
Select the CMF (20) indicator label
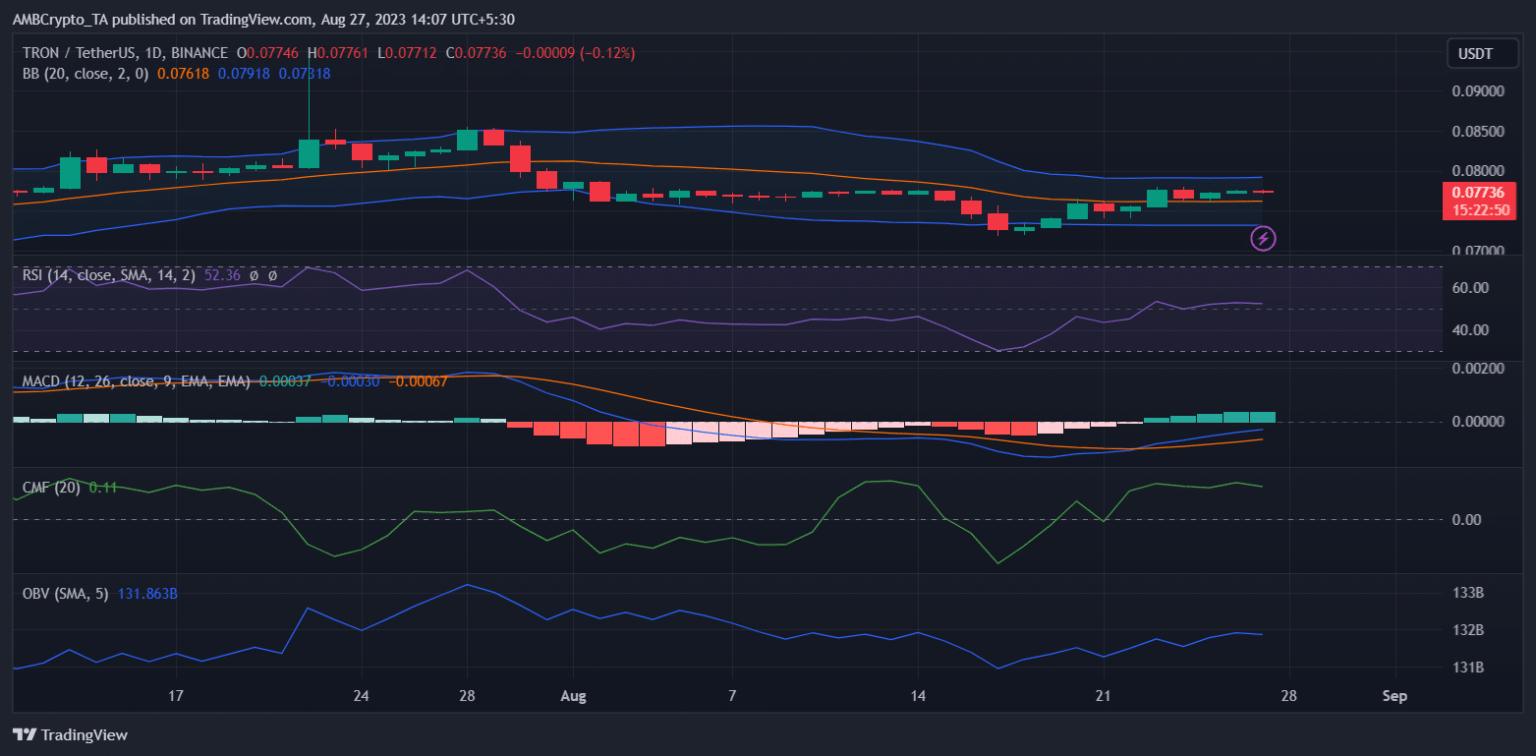52,487
